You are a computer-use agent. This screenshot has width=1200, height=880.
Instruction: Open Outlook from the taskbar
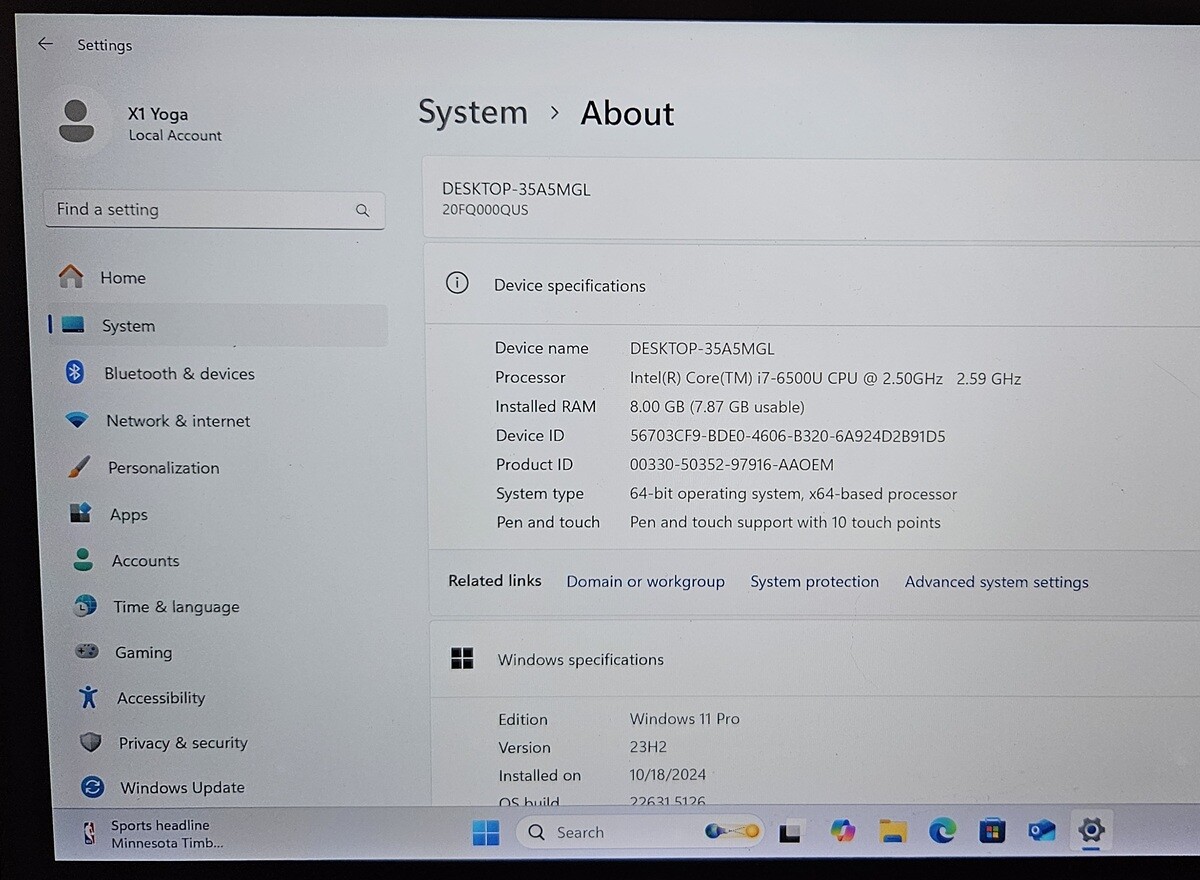pos(1042,829)
